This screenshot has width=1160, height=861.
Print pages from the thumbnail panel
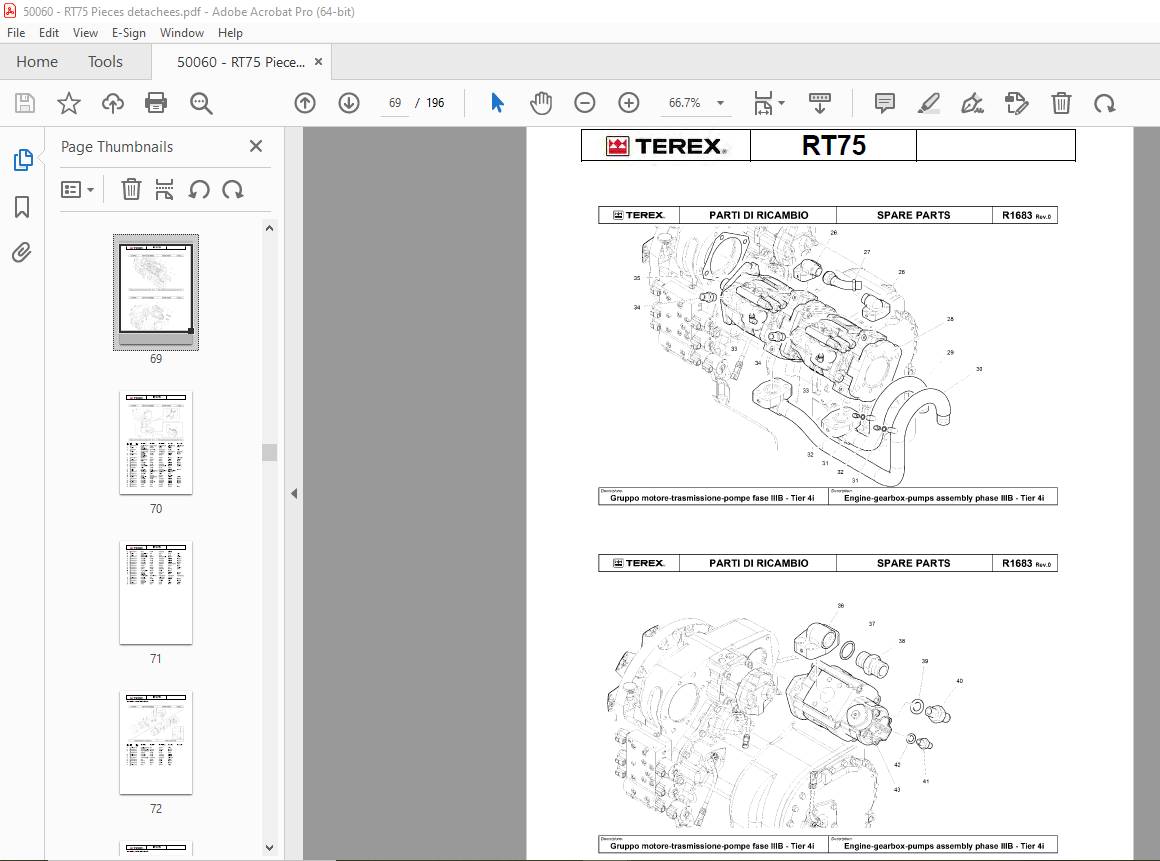pos(164,189)
